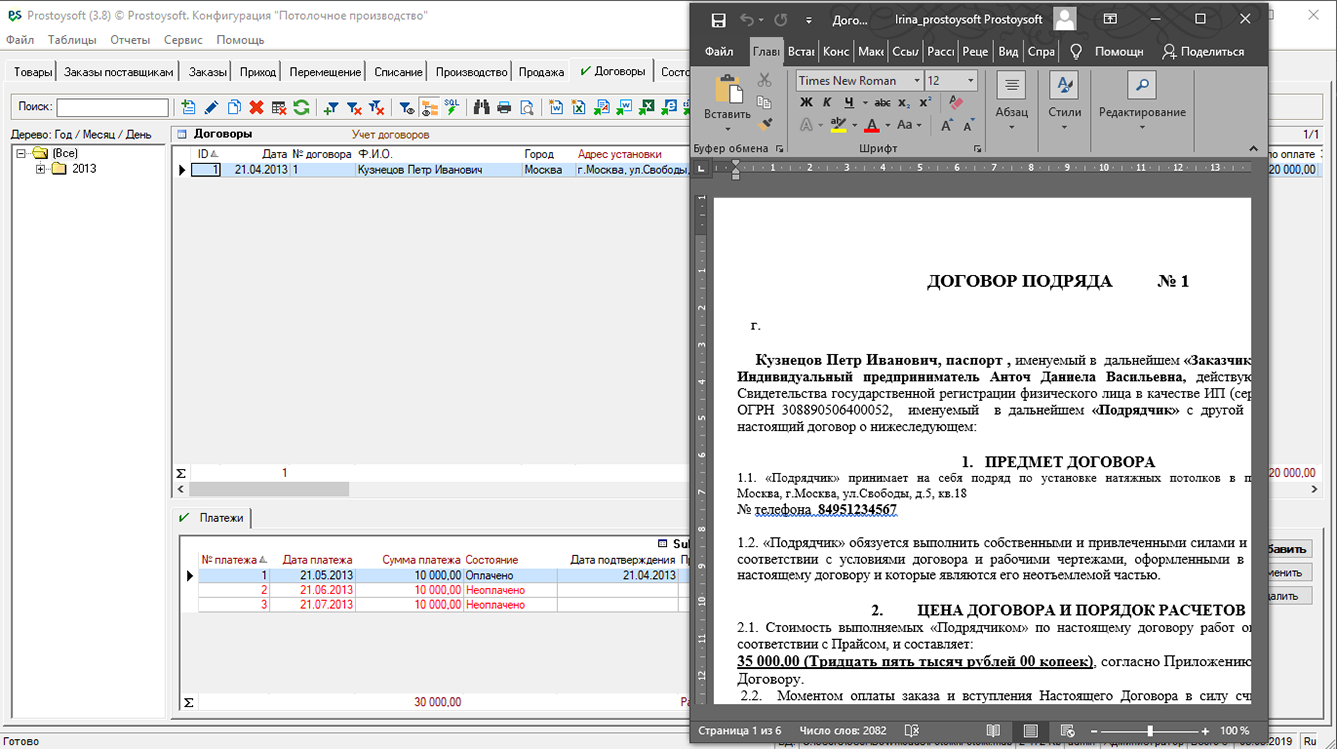Click the green refresh arrows icon
Viewport: 1337px width, 749px height.
coord(301,107)
